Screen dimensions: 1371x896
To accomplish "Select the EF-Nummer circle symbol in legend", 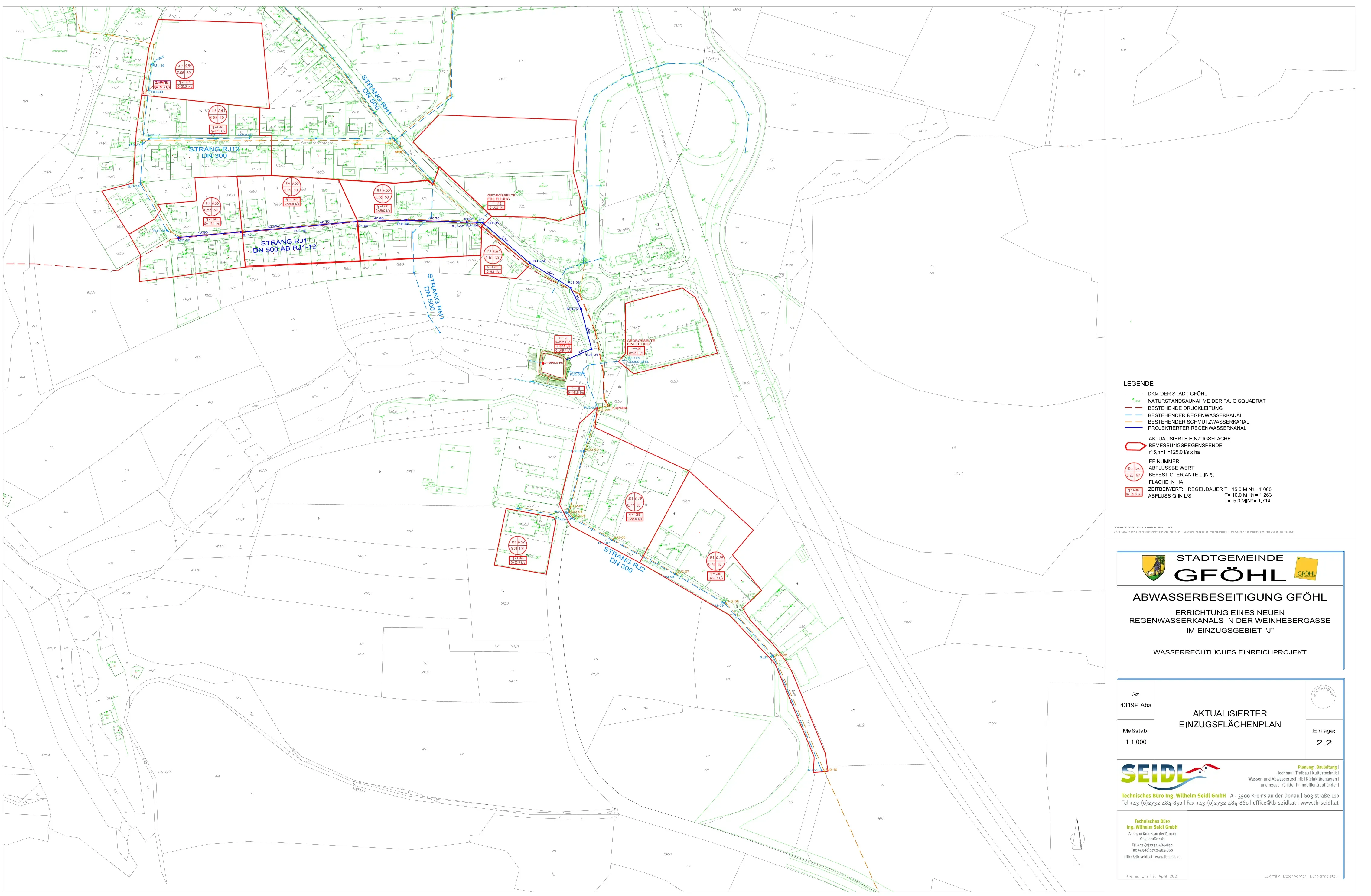I will click(1135, 472).
